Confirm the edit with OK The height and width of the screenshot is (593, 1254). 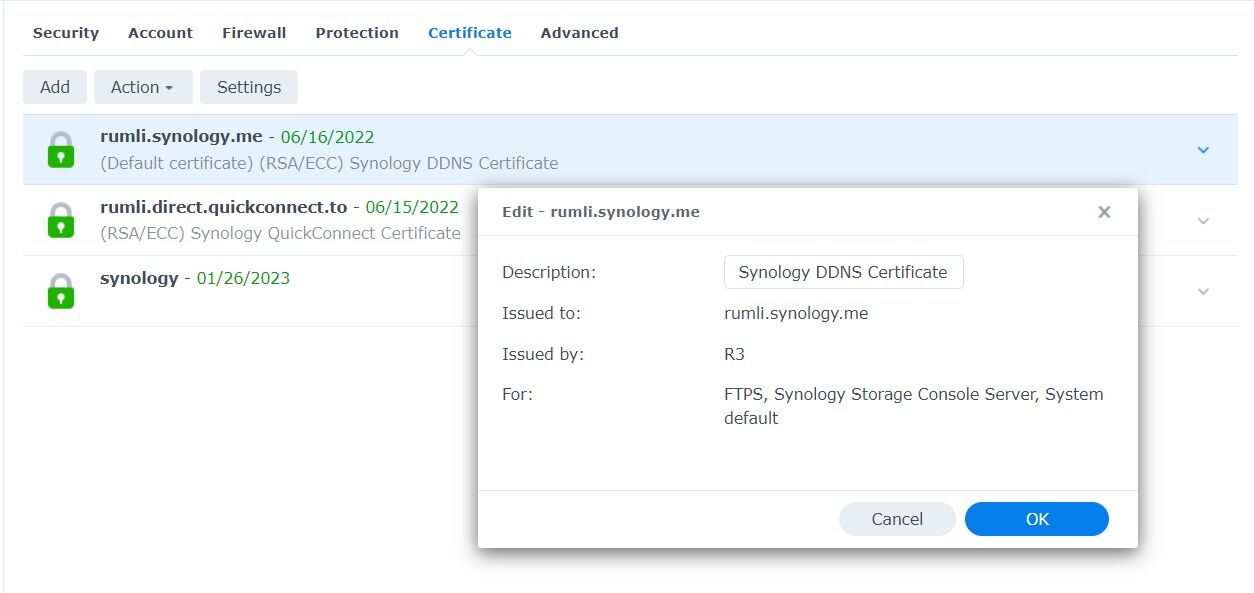(1037, 519)
